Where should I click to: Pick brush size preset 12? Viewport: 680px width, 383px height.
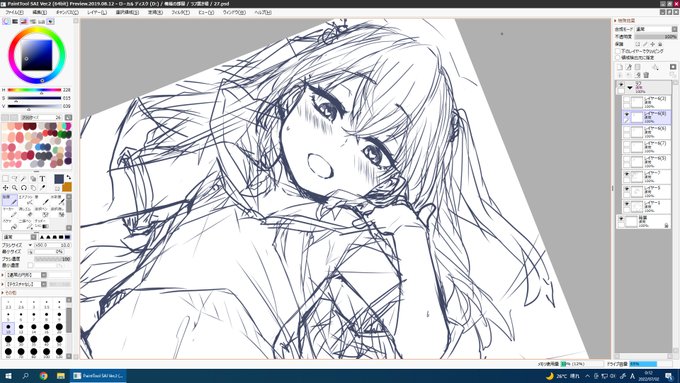[x=21, y=327]
